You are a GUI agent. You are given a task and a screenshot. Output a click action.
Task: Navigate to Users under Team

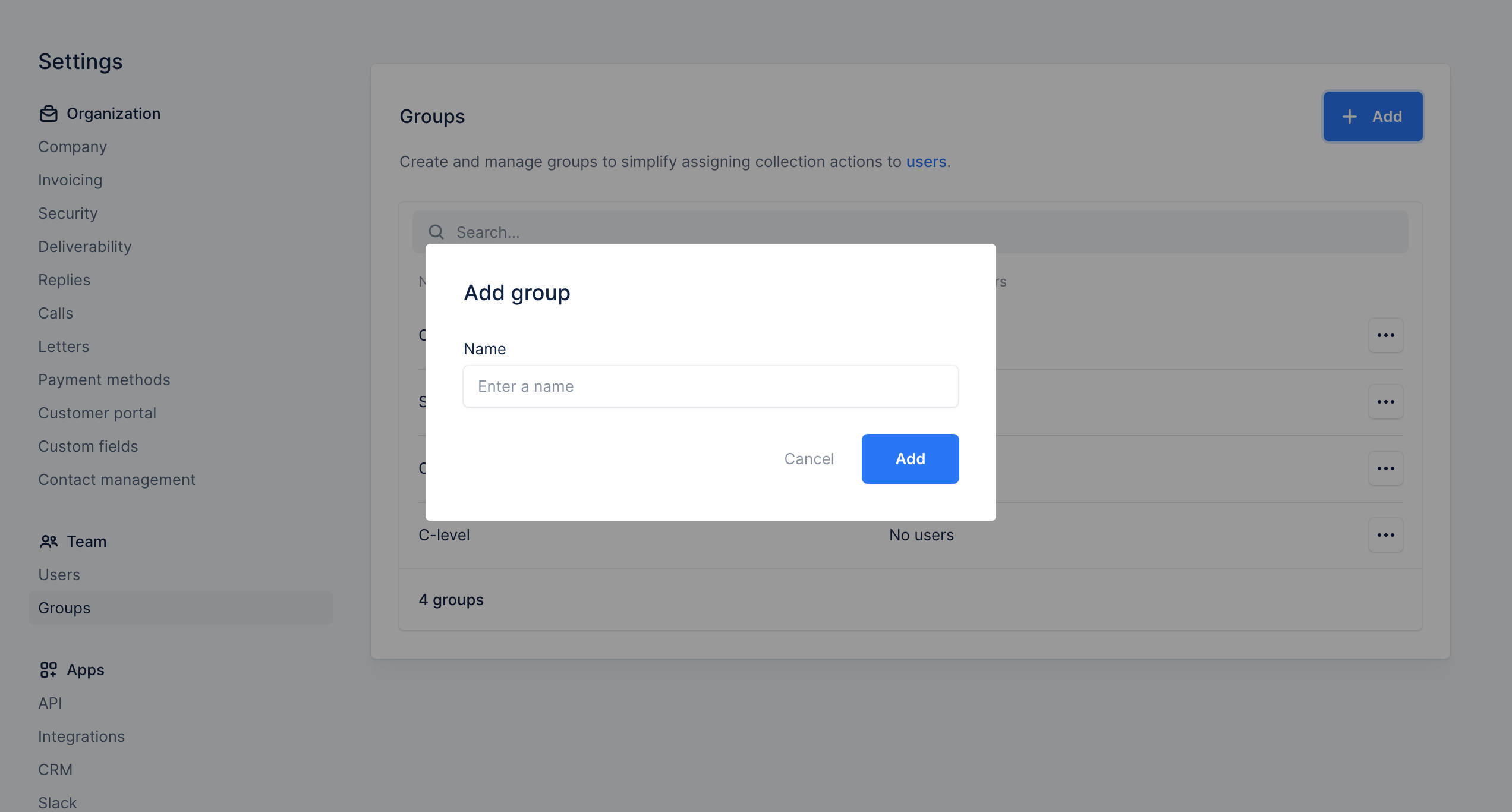tap(59, 575)
